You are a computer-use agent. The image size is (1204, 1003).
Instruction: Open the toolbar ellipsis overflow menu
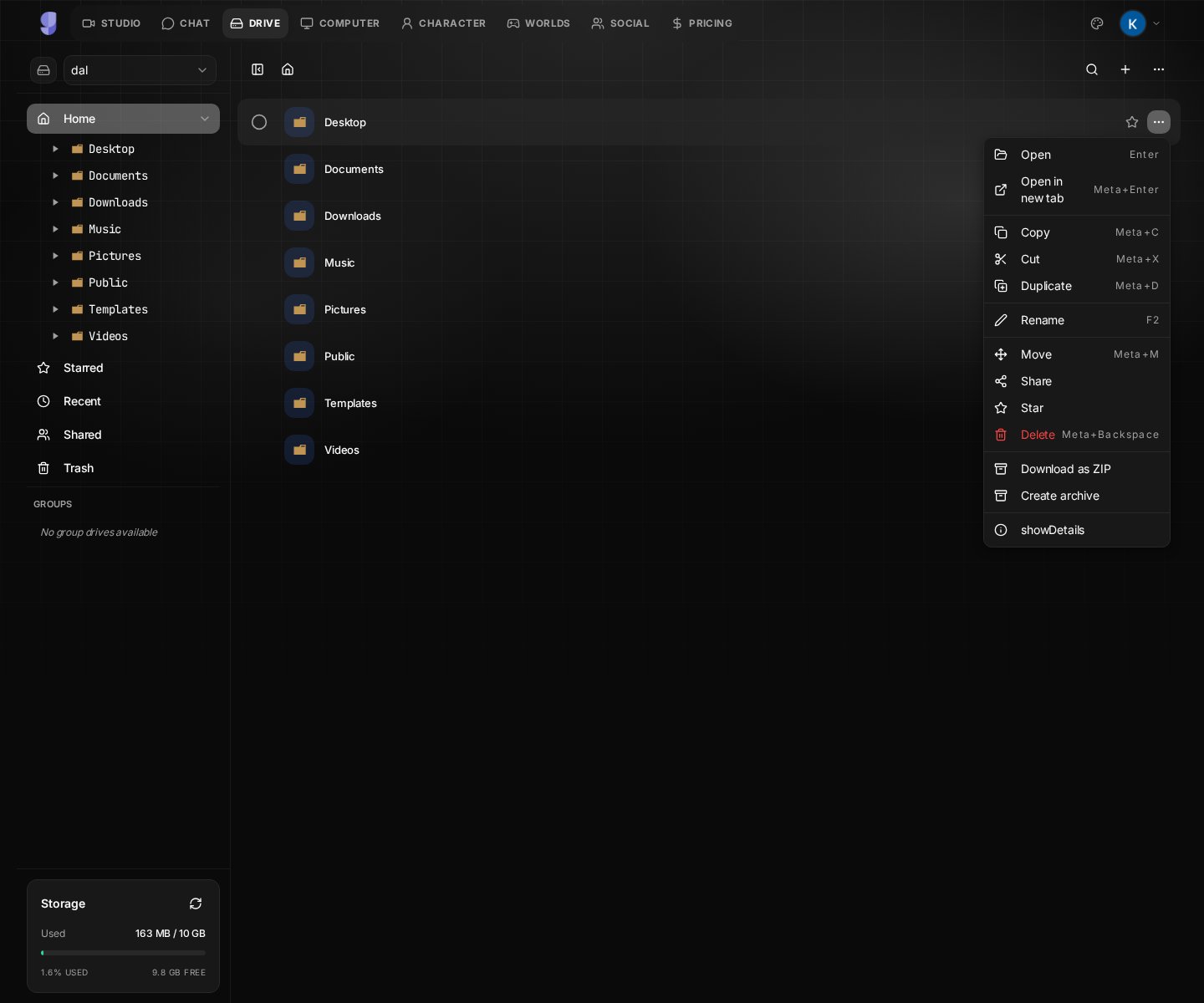tap(1159, 69)
